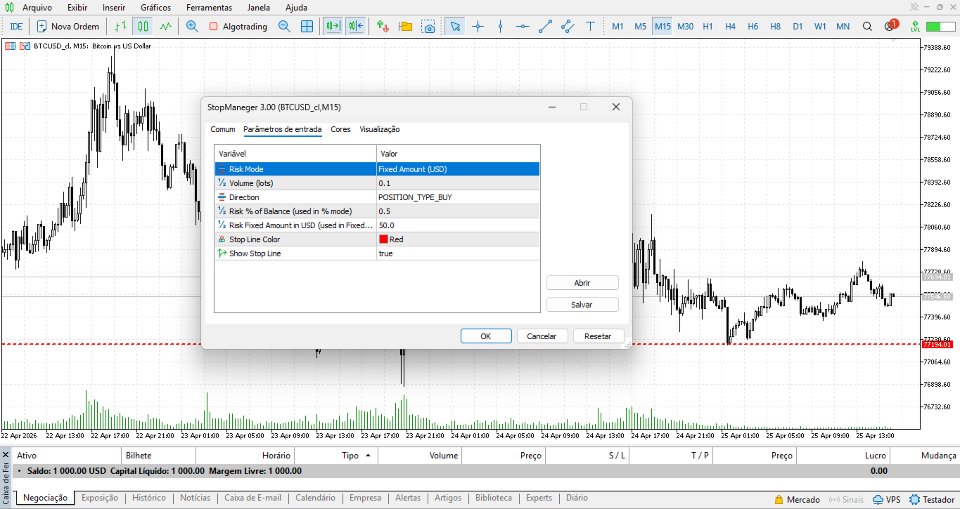Switch chart to line chart type
960x509 pixels.
click(166, 26)
